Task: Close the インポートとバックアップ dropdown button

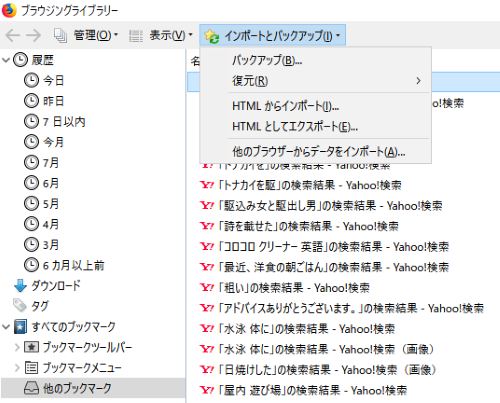Action: pyautogui.click(x=272, y=35)
